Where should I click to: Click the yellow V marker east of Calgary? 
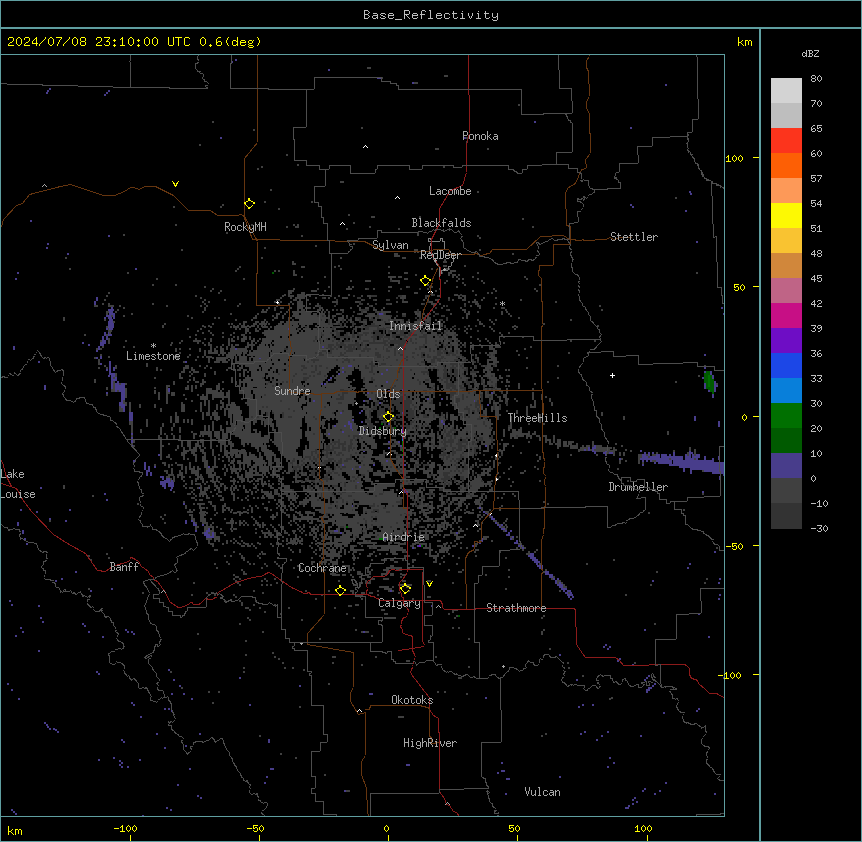pos(429,584)
